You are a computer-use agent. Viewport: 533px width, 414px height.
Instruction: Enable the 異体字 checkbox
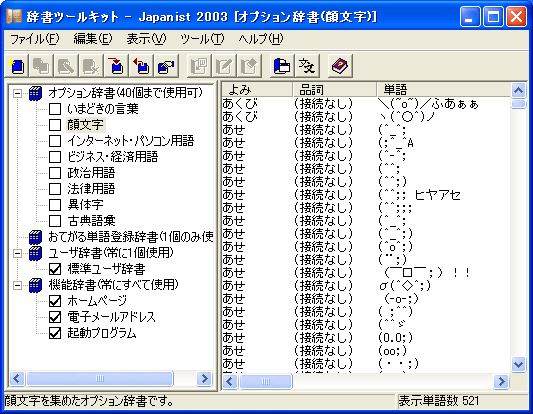tap(55, 205)
